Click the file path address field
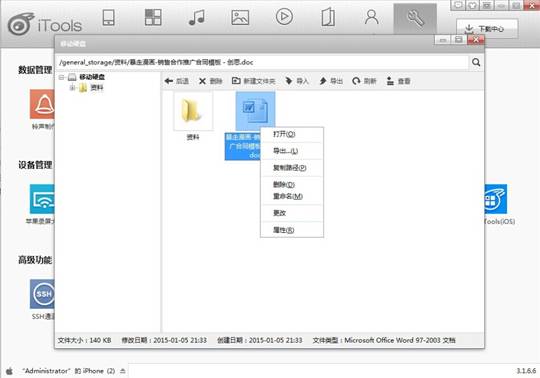 (x=262, y=62)
